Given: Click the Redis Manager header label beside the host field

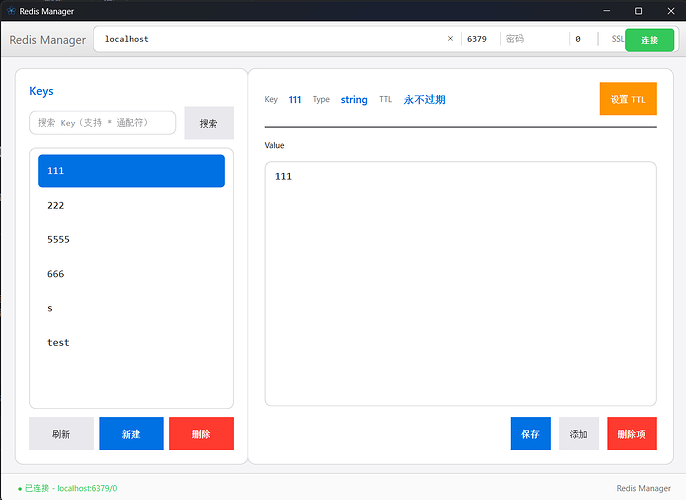Looking at the screenshot, I should [48, 40].
